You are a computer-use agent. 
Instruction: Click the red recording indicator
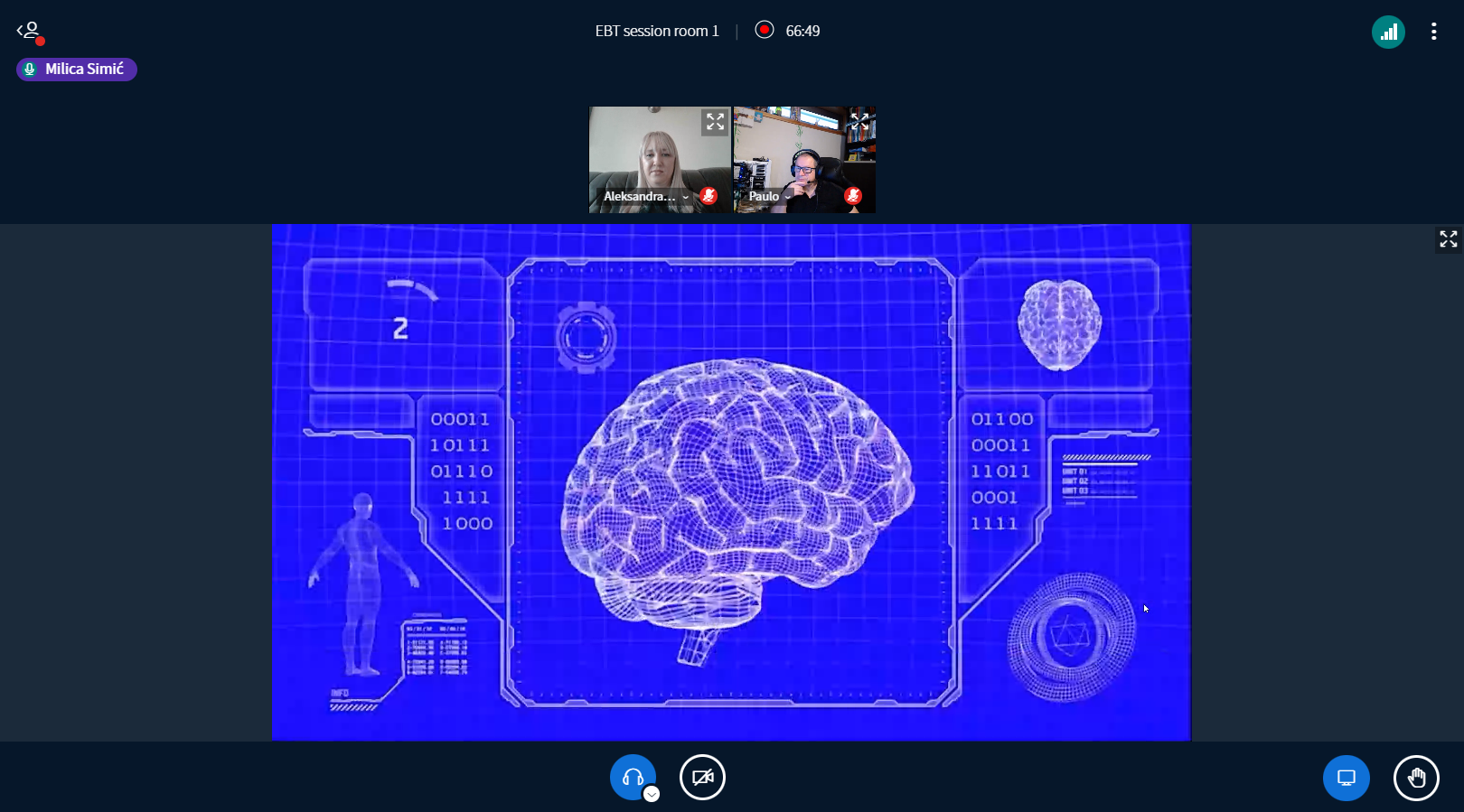point(765,30)
